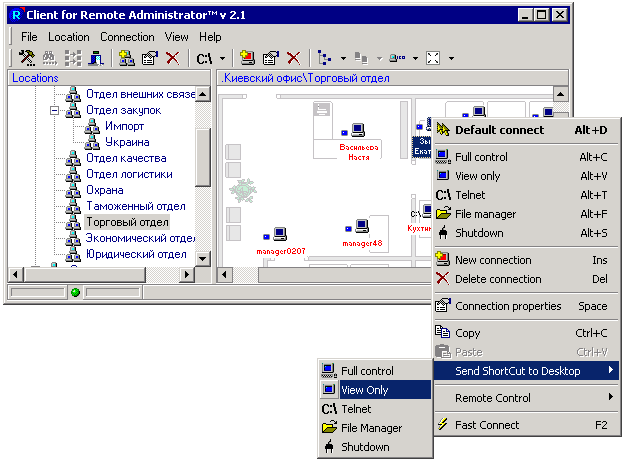The width and height of the screenshot is (623, 460).
Task: Click the red X delete location icon
Action: pyautogui.click(x=172, y=58)
